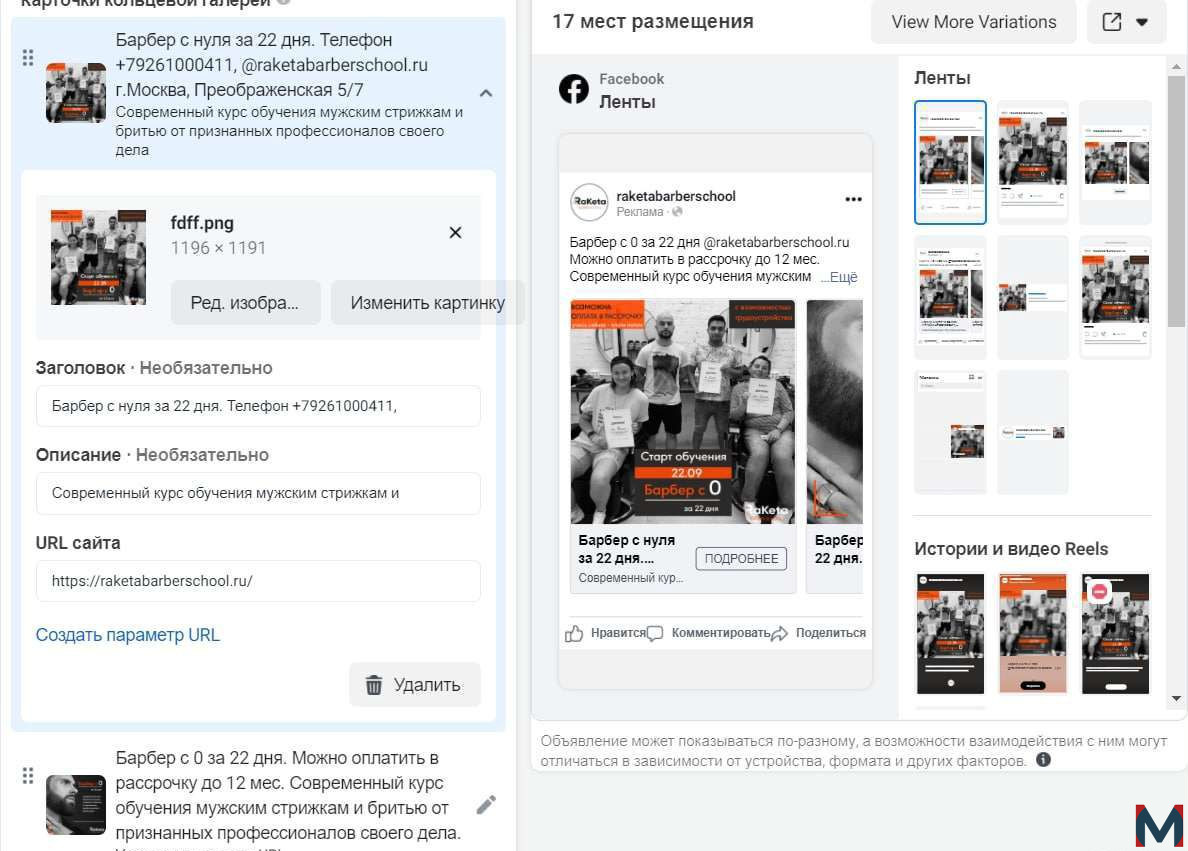Remove fdff.png image with the X icon
This screenshot has width=1188, height=851.
(x=455, y=233)
